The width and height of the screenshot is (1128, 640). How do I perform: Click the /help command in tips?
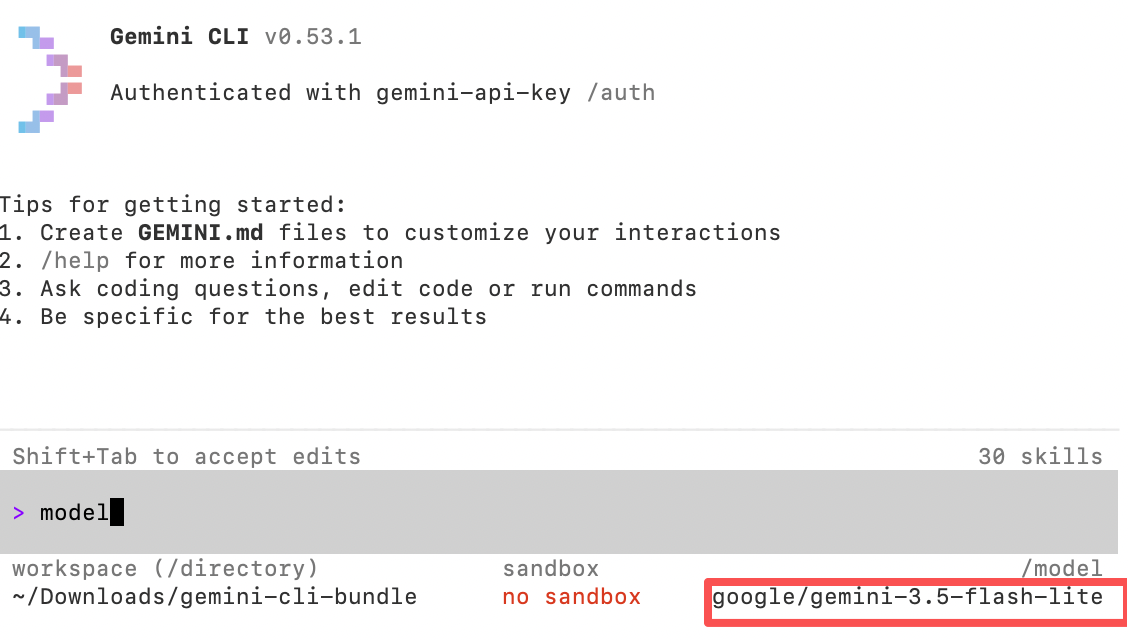click(x=75, y=260)
